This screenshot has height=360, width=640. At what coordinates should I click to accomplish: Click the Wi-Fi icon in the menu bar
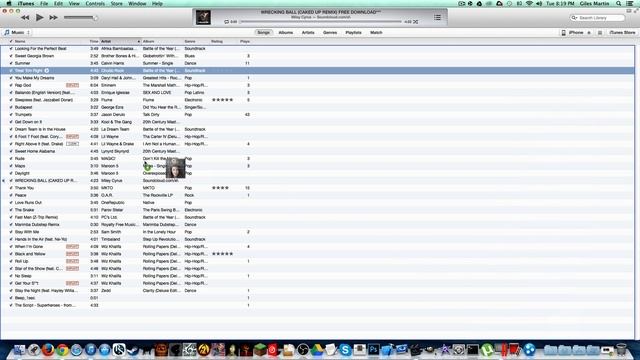pos(529,3)
